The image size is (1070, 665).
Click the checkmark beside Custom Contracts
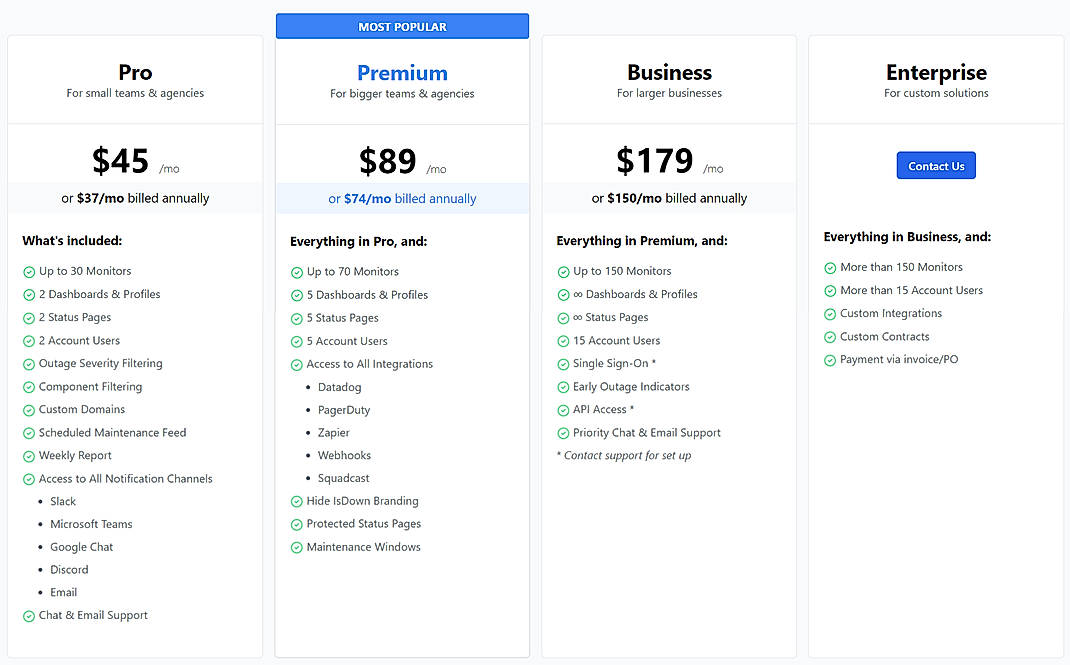(x=830, y=336)
